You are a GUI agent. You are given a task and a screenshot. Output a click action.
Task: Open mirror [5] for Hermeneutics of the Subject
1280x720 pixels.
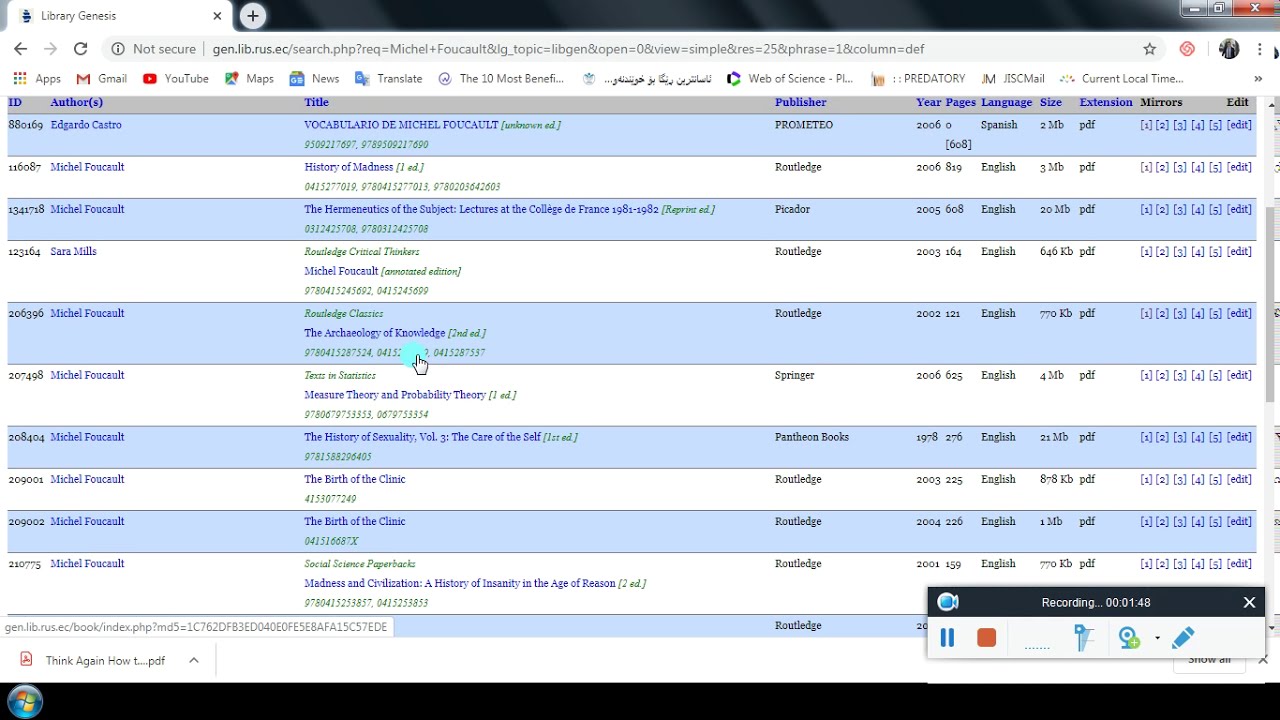tap(1215, 209)
